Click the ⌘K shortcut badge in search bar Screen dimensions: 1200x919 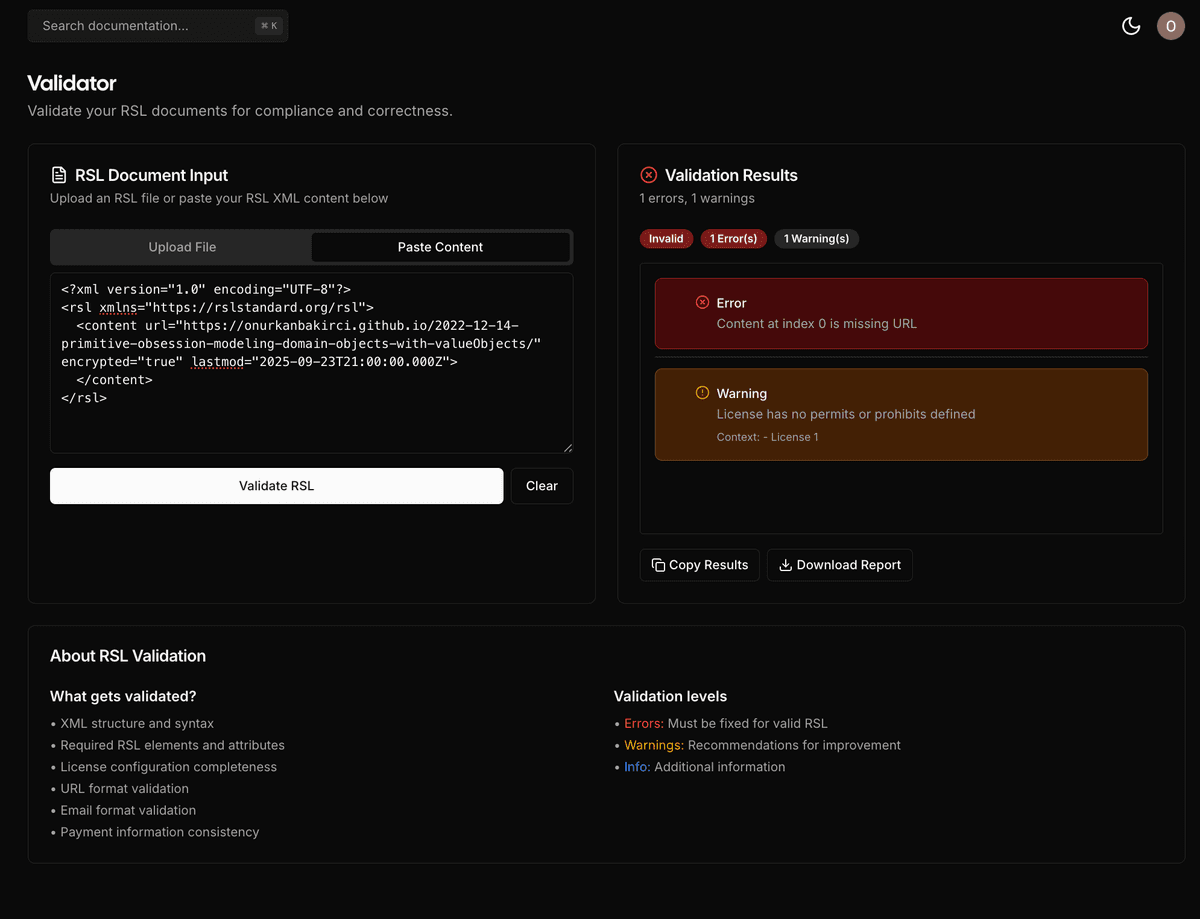(268, 25)
